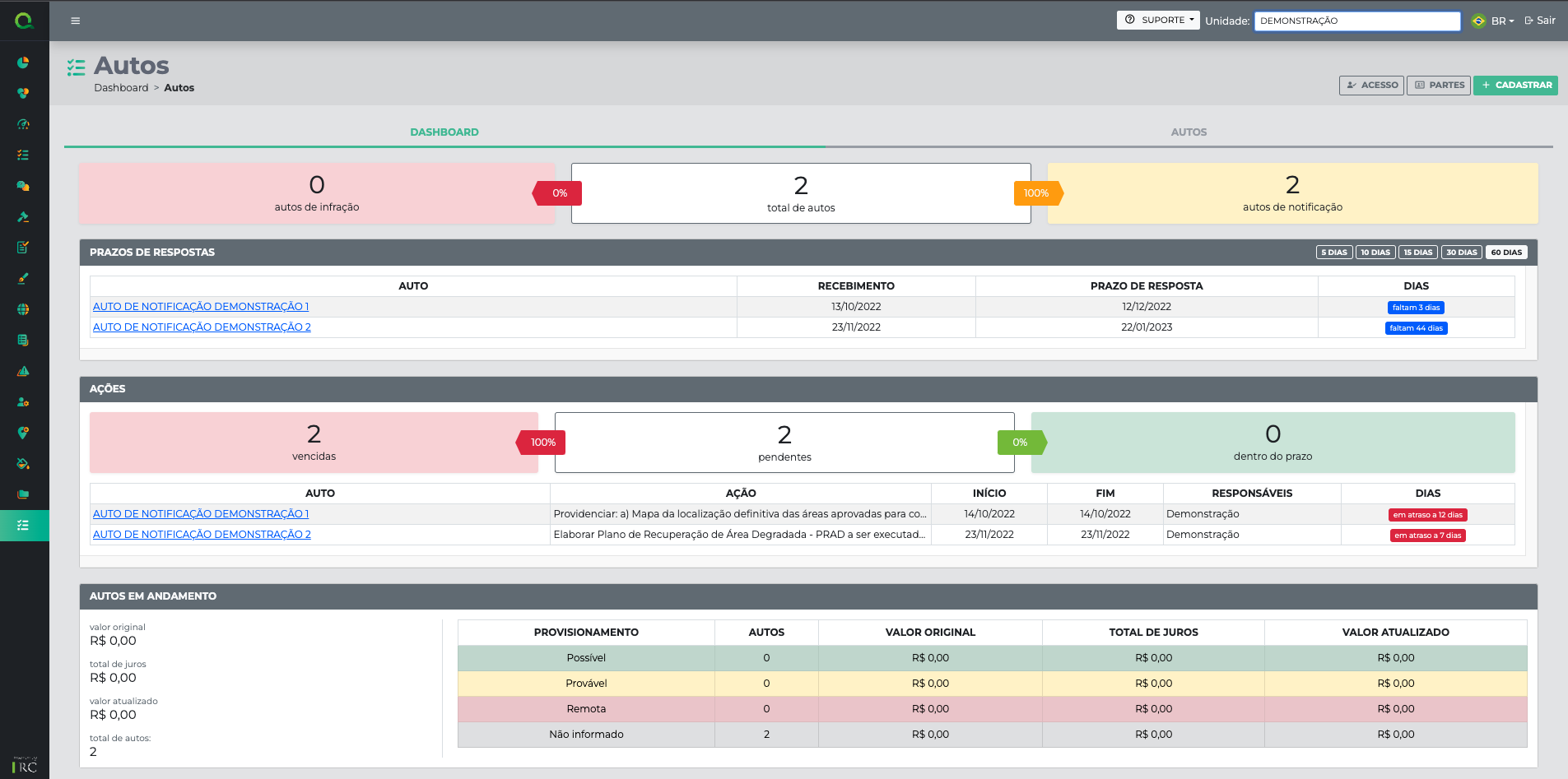Click the gavel icon in sidebar
This screenshot has width=1568, height=779.
[23, 217]
